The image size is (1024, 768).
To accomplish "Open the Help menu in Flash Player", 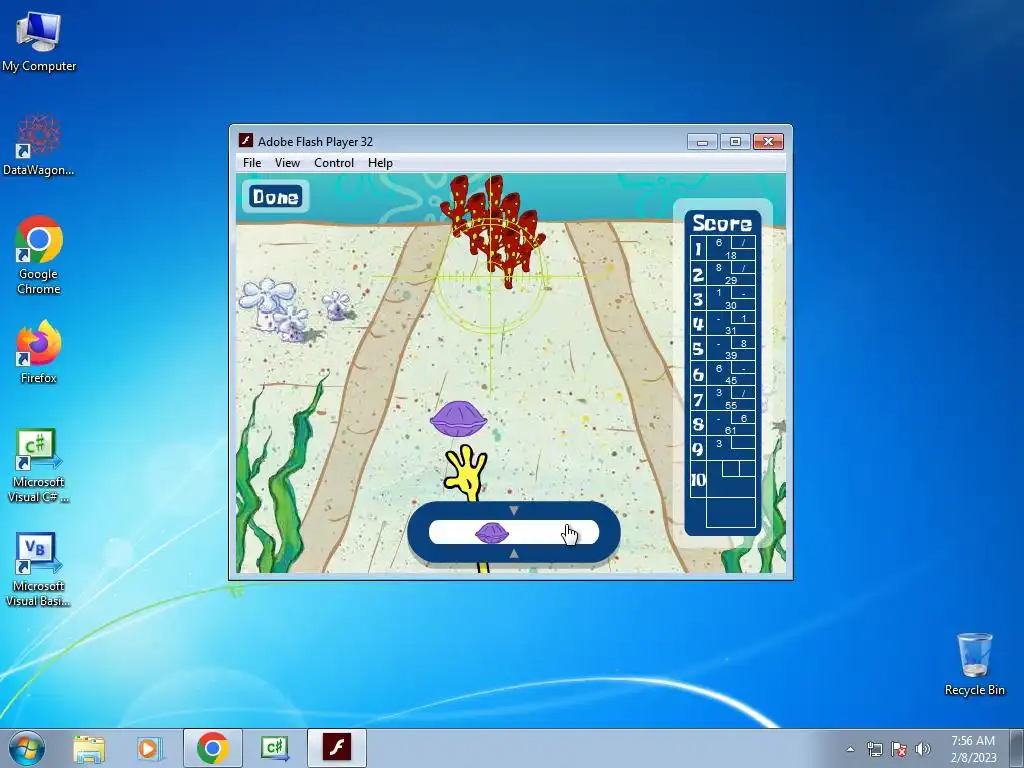I will 380,163.
